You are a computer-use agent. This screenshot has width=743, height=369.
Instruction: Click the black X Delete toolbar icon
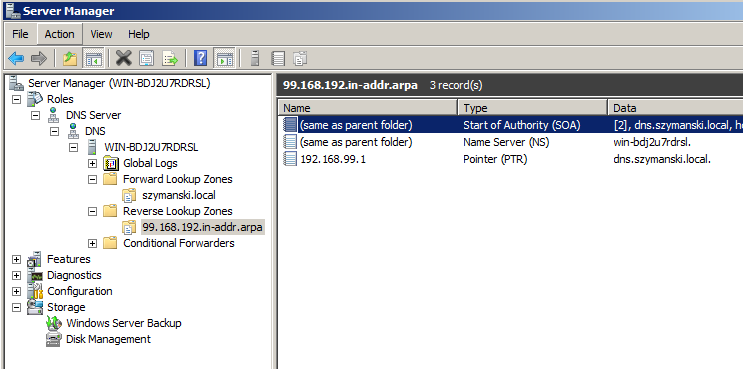(x=124, y=59)
